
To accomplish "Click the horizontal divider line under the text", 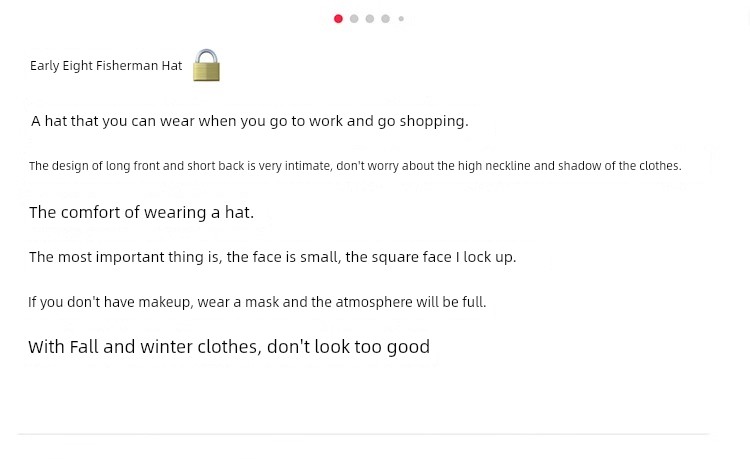I will [364, 434].
